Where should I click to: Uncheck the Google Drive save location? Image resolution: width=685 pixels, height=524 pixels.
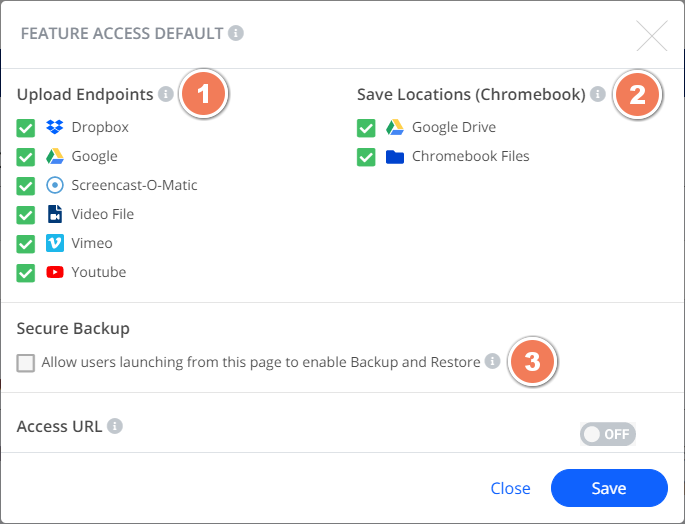366,128
